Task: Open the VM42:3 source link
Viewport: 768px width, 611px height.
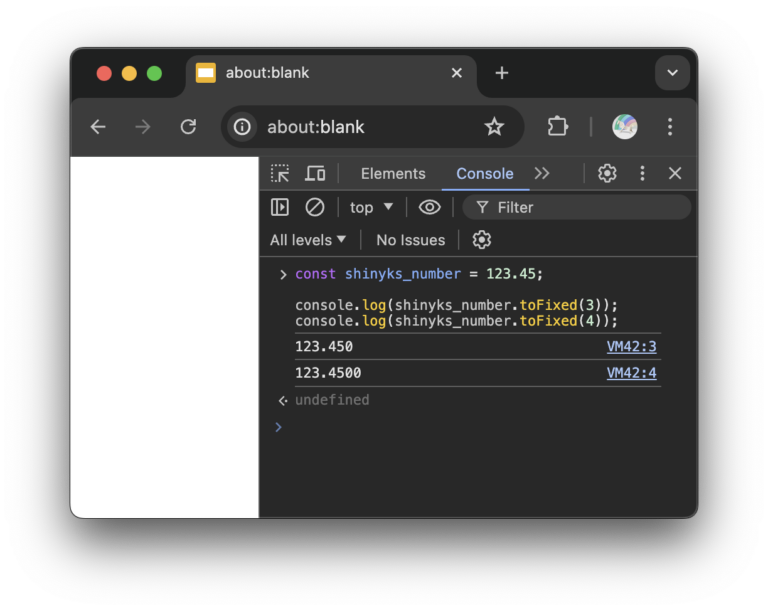Action: point(631,346)
